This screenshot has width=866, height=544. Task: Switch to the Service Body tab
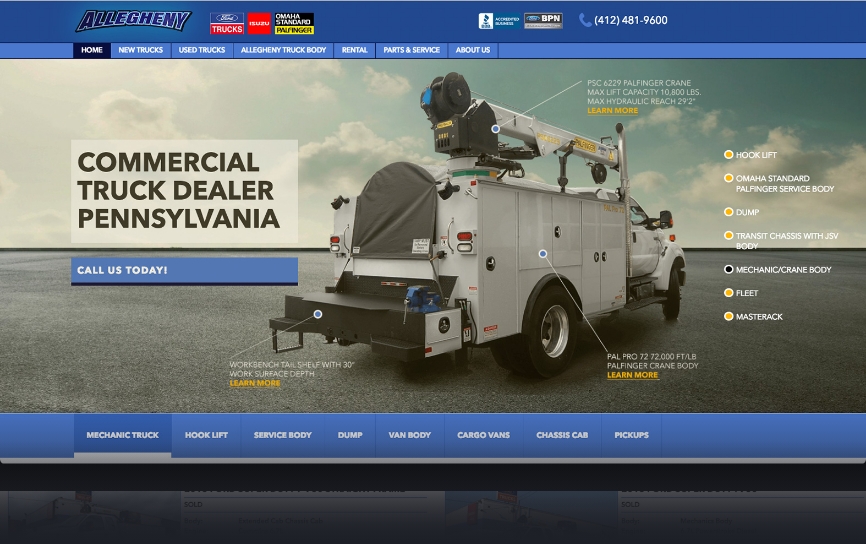coord(283,435)
